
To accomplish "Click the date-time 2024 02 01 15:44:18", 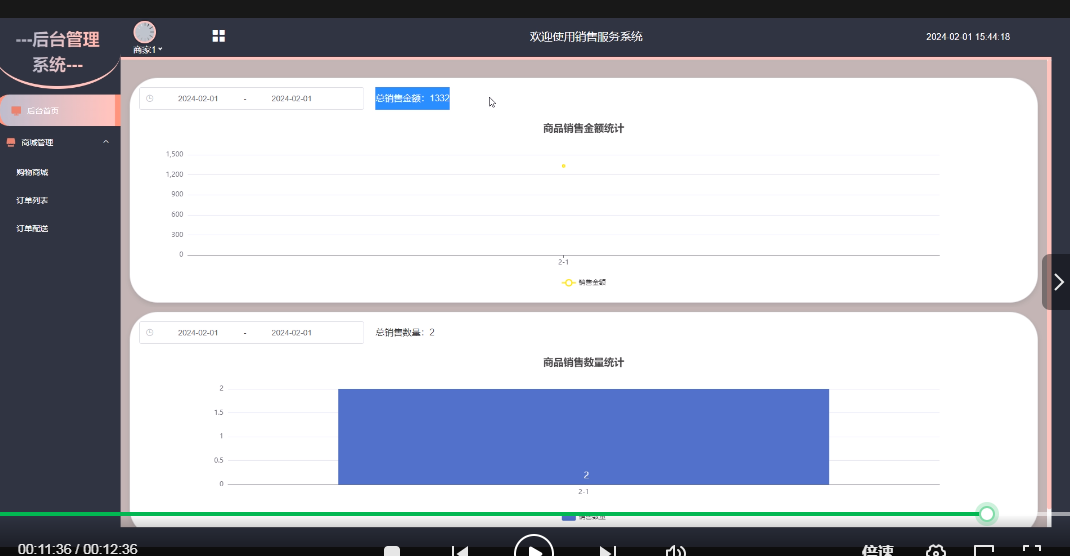I will click(x=968, y=37).
